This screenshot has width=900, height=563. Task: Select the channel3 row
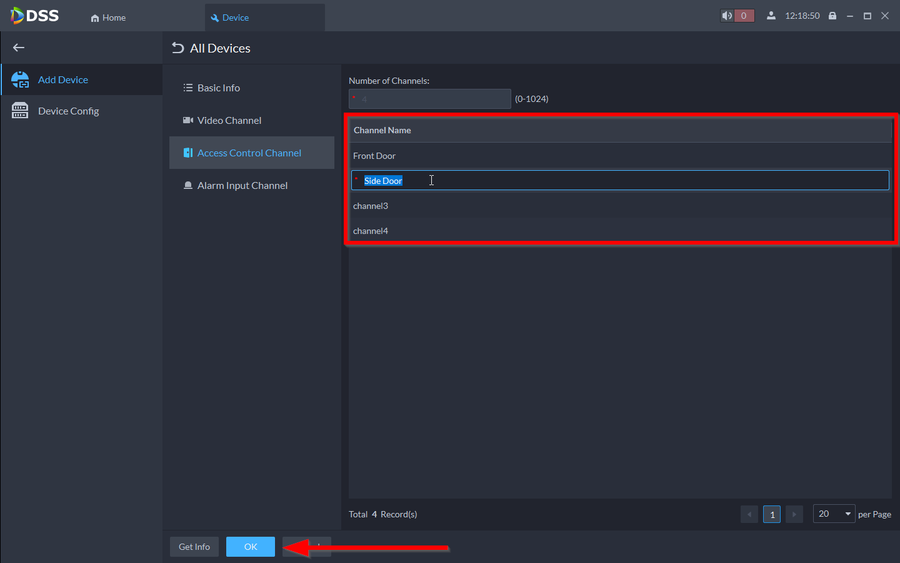click(x=620, y=206)
